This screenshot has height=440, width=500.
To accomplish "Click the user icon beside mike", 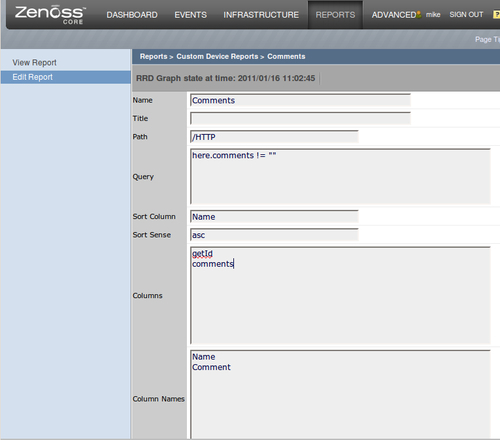I will pos(419,15).
